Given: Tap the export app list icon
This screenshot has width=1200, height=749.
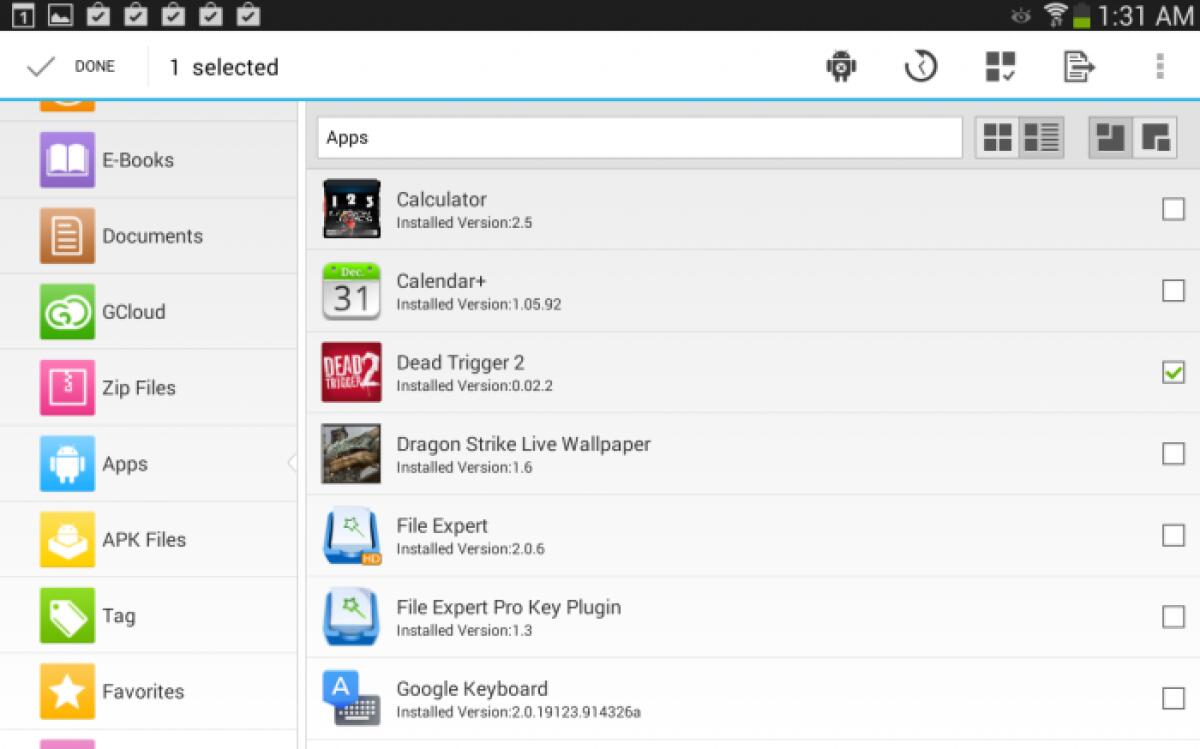Looking at the screenshot, I should click(1078, 65).
